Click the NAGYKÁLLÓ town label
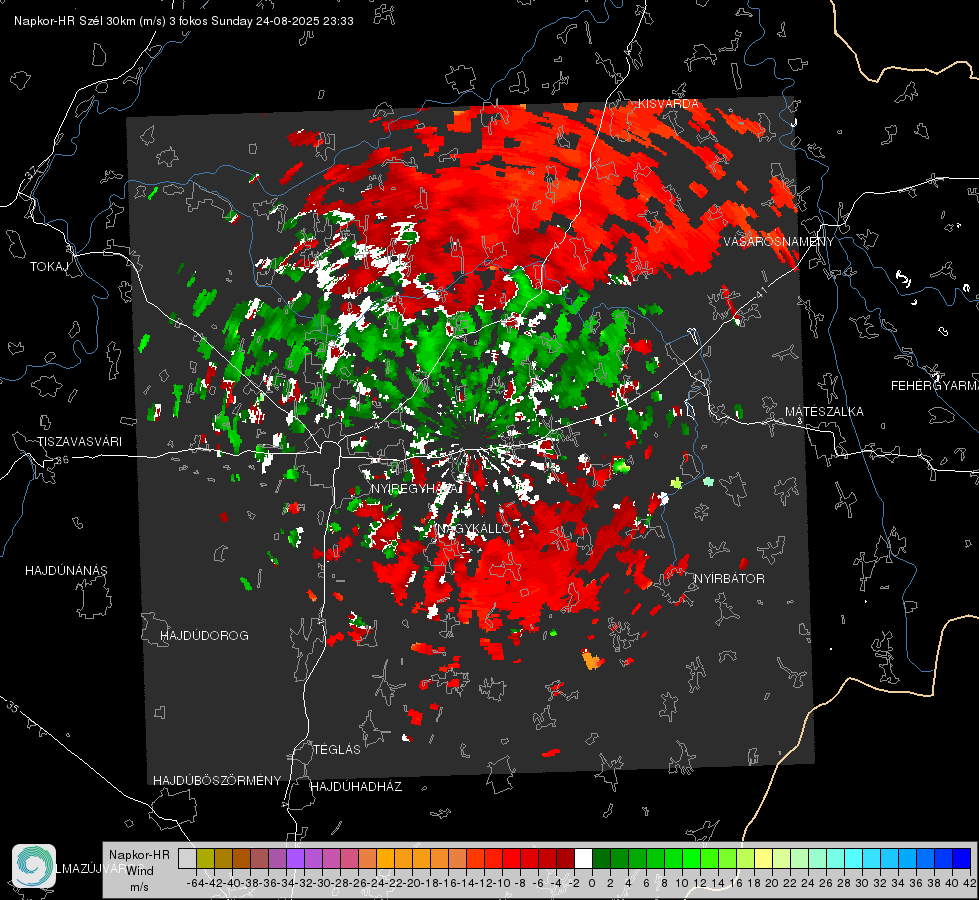The height and width of the screenshot is (900, 979). click(474, 529)
